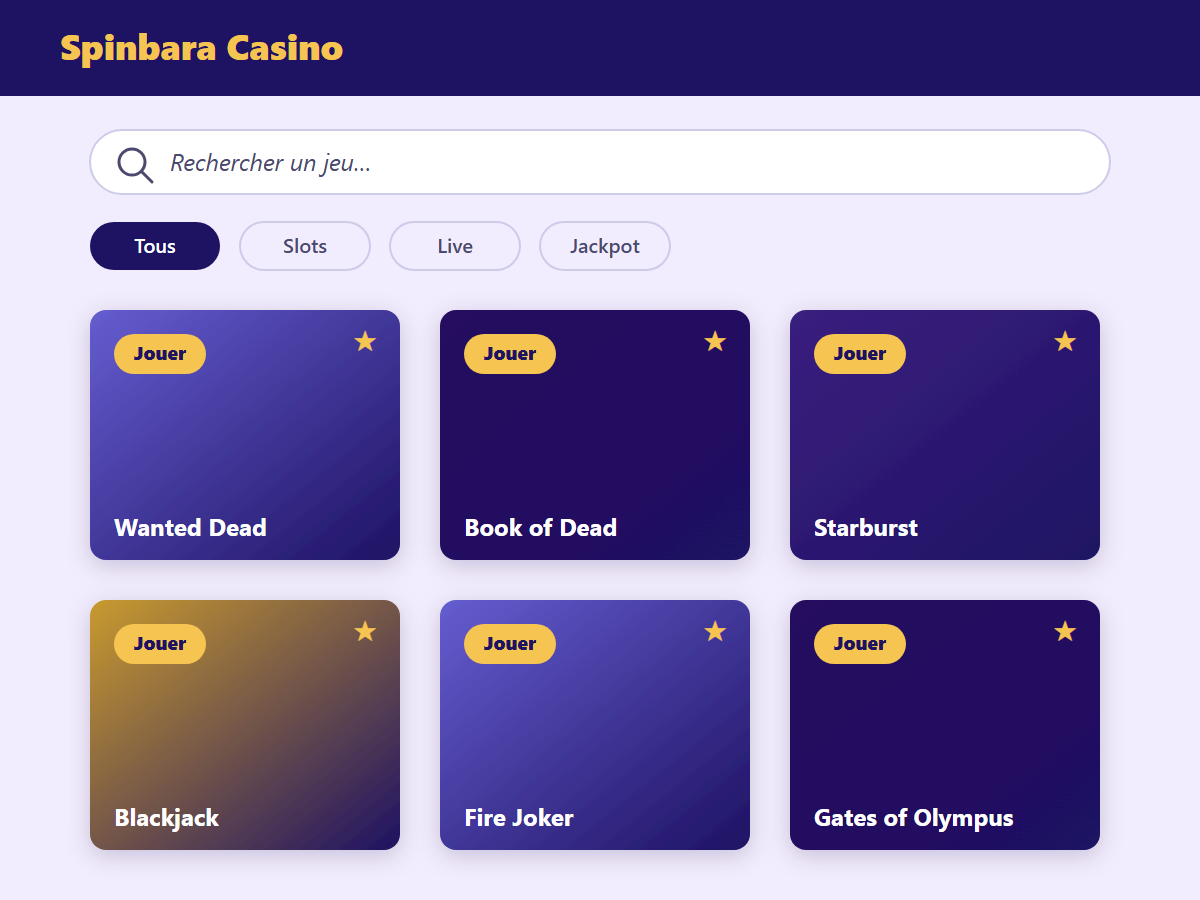Screen dimensions: 1200x900
Task: Open the Blackjack game thumbnail
Action: tap(245, 725)
